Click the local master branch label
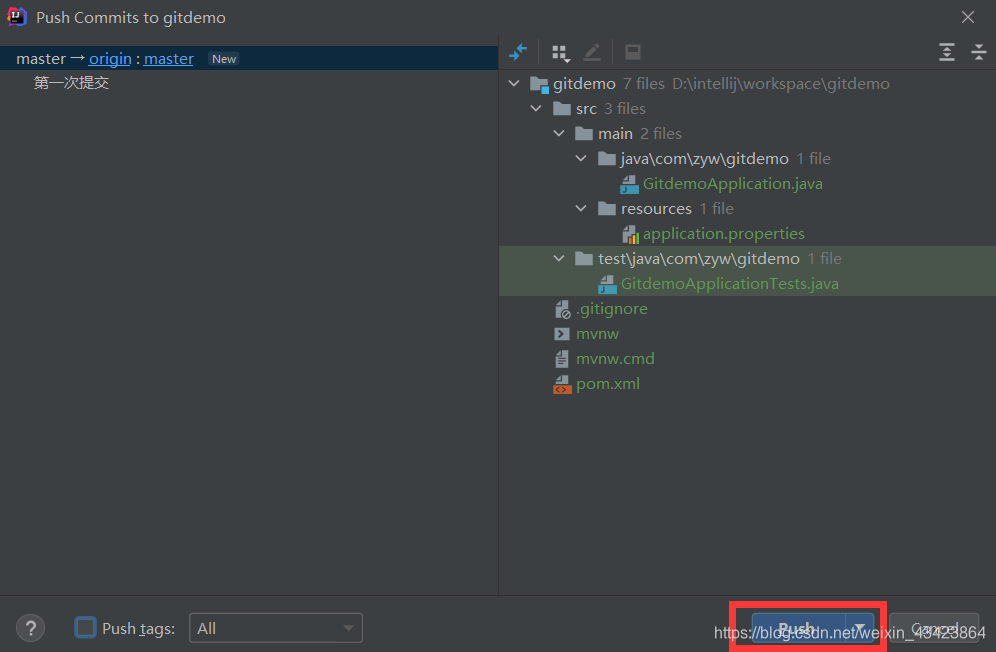Image resolution: width=996 pixels, height=652 pixels. [41, 59]
